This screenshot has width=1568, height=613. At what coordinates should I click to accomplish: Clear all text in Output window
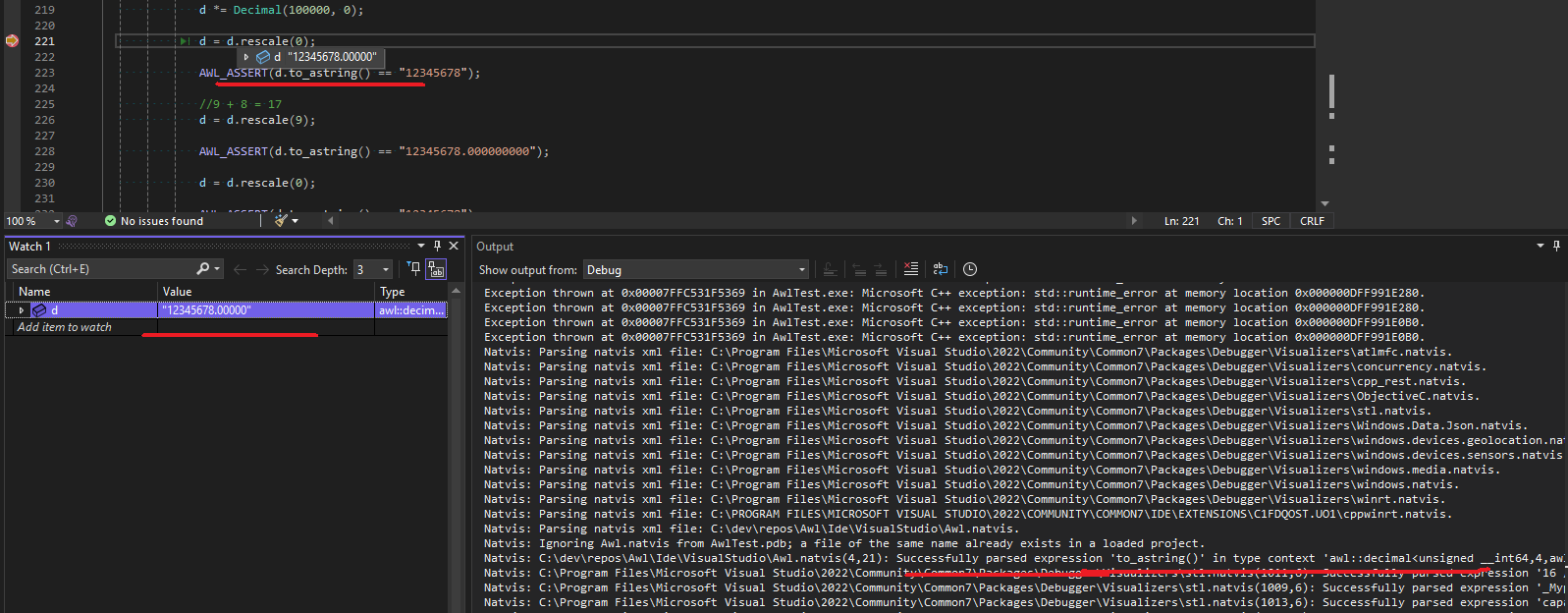point(911,269)
